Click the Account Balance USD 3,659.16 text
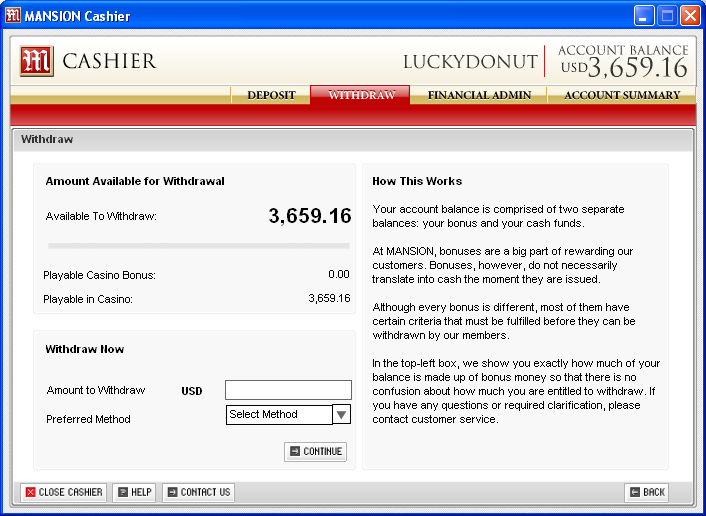Screen dimensions: 706x516 624,62
